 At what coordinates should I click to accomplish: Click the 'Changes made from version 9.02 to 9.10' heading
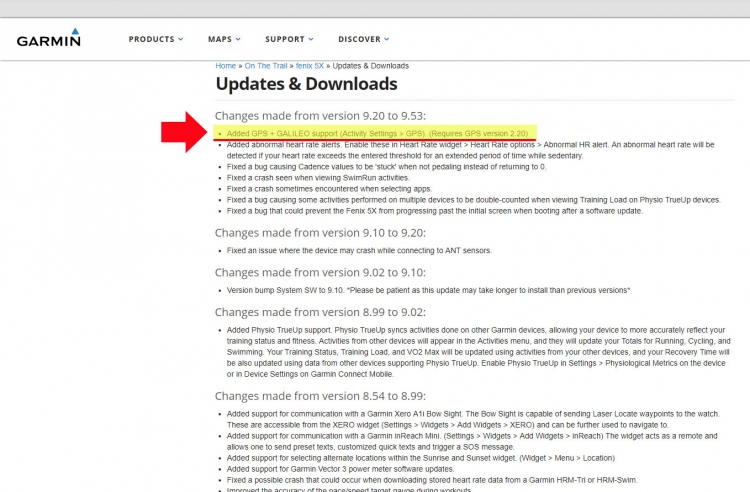click(320, 273)
